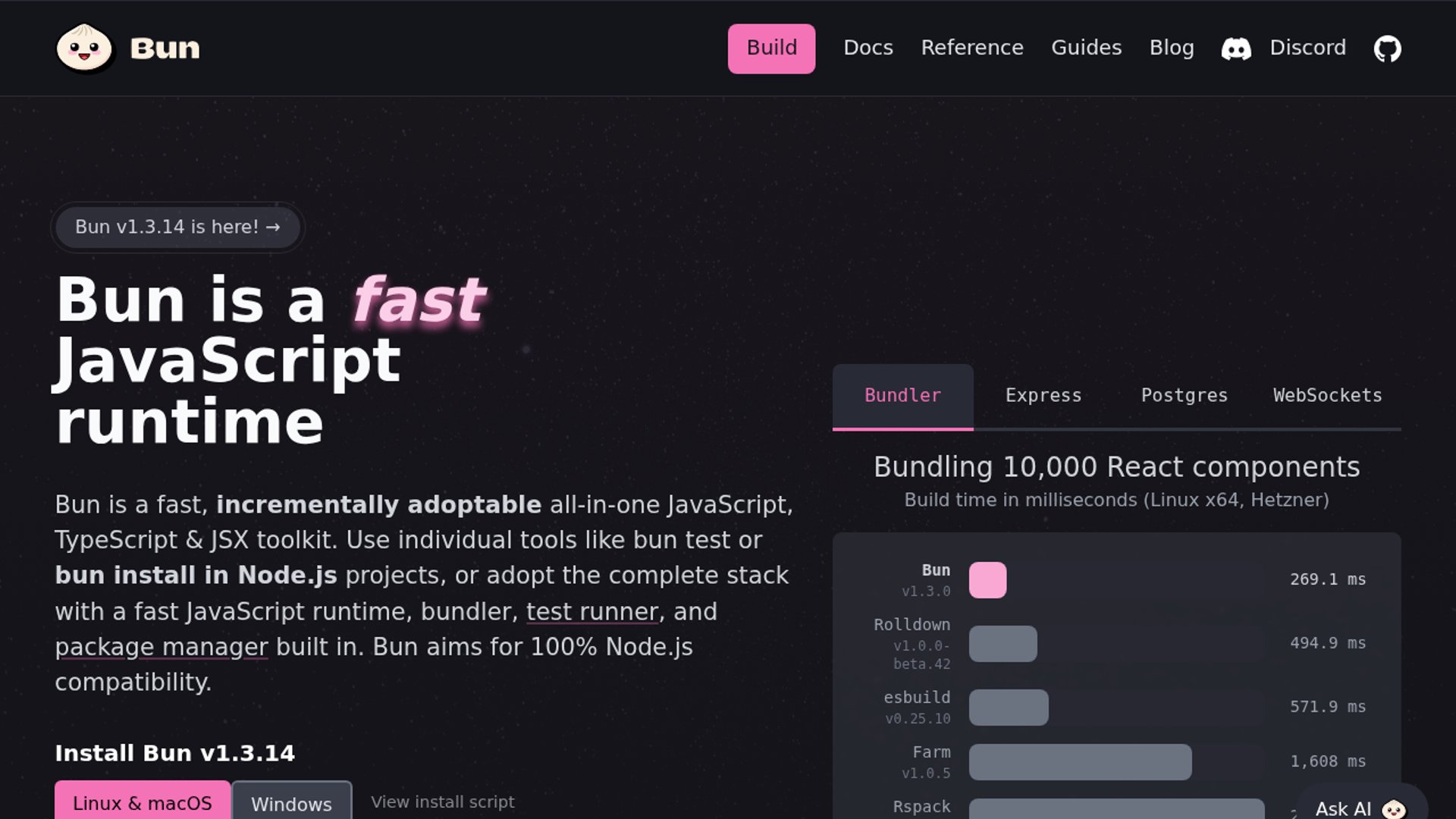This screenshot has height=819, width=1456.
Task: Click the Install Bun v1.3.14 heading
Action: pos(174,753)
